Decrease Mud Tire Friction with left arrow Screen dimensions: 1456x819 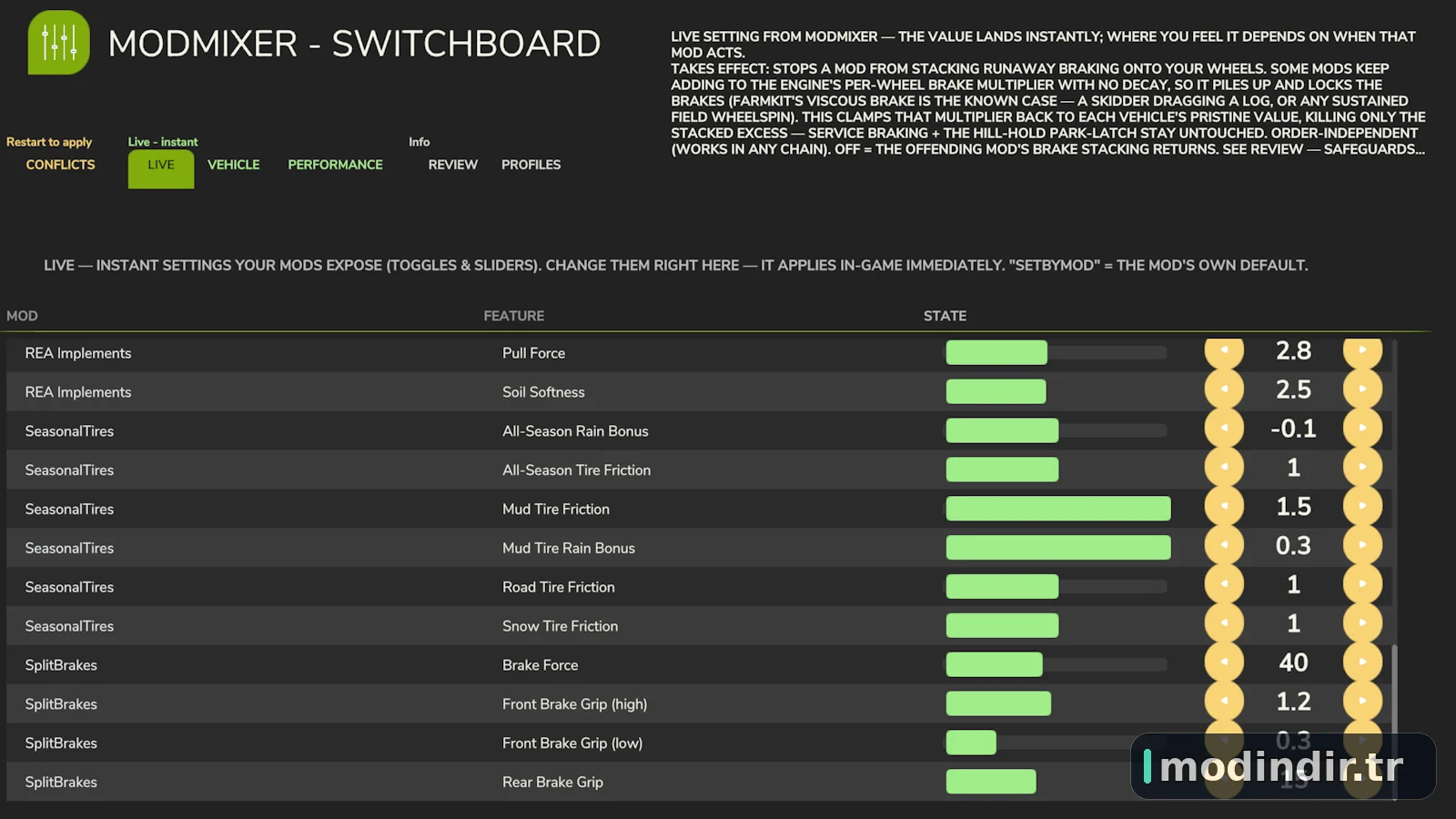coord(1224,507)
